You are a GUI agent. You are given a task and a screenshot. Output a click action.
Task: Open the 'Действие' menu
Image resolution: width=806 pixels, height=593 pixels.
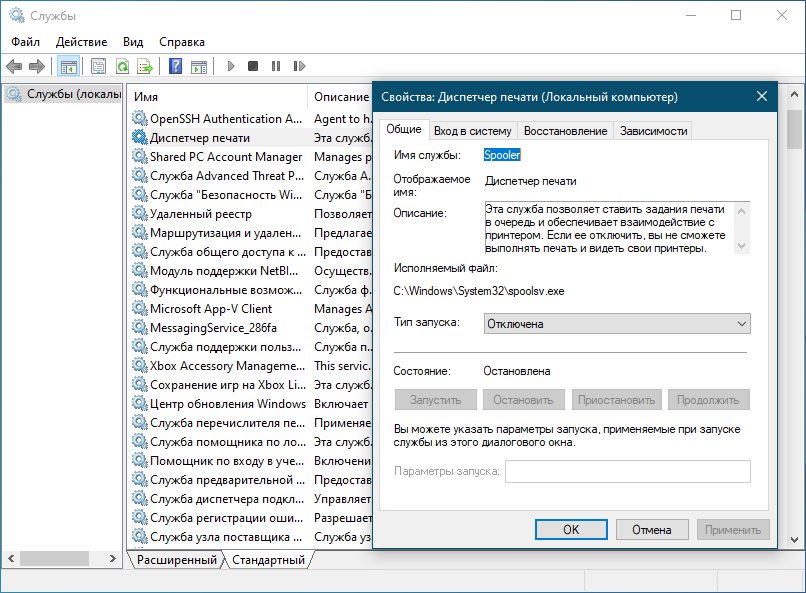(81, 42)
